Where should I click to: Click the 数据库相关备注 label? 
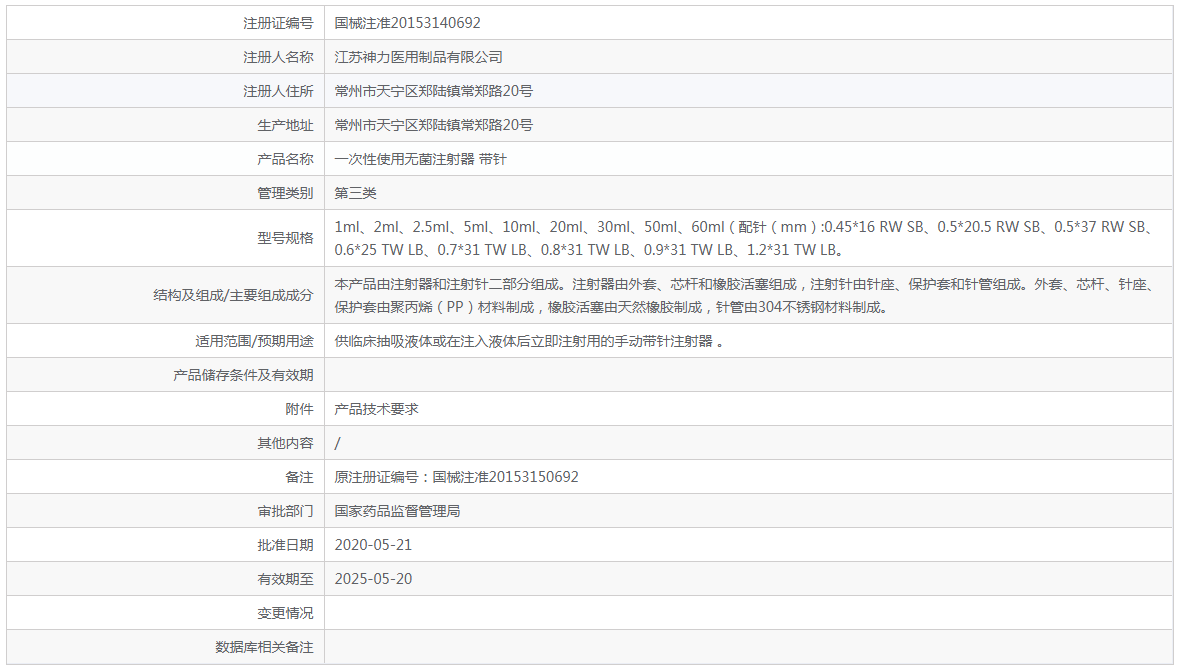coord(264,648)
